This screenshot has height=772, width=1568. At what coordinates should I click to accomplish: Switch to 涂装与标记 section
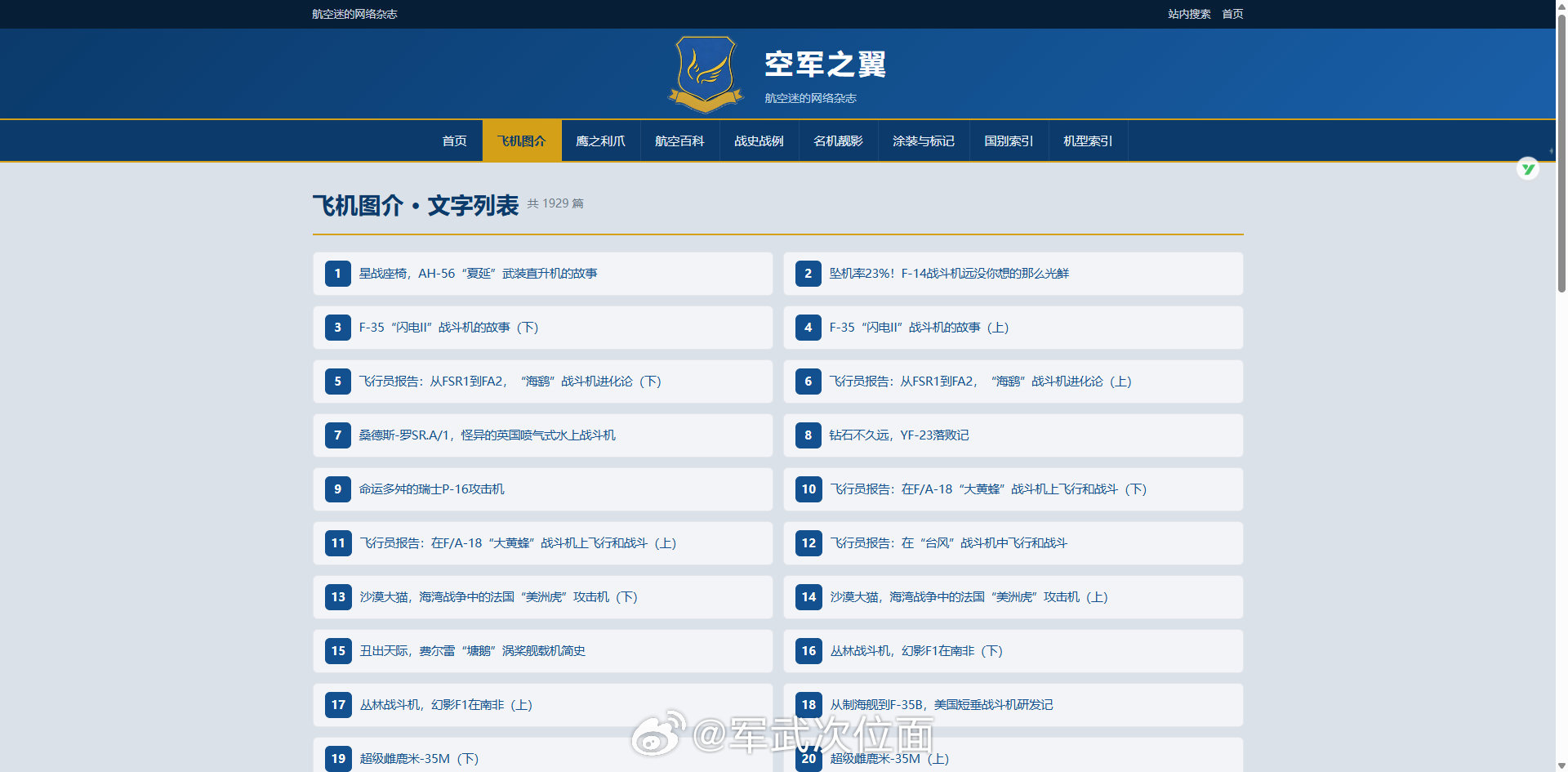coord(924,141)
